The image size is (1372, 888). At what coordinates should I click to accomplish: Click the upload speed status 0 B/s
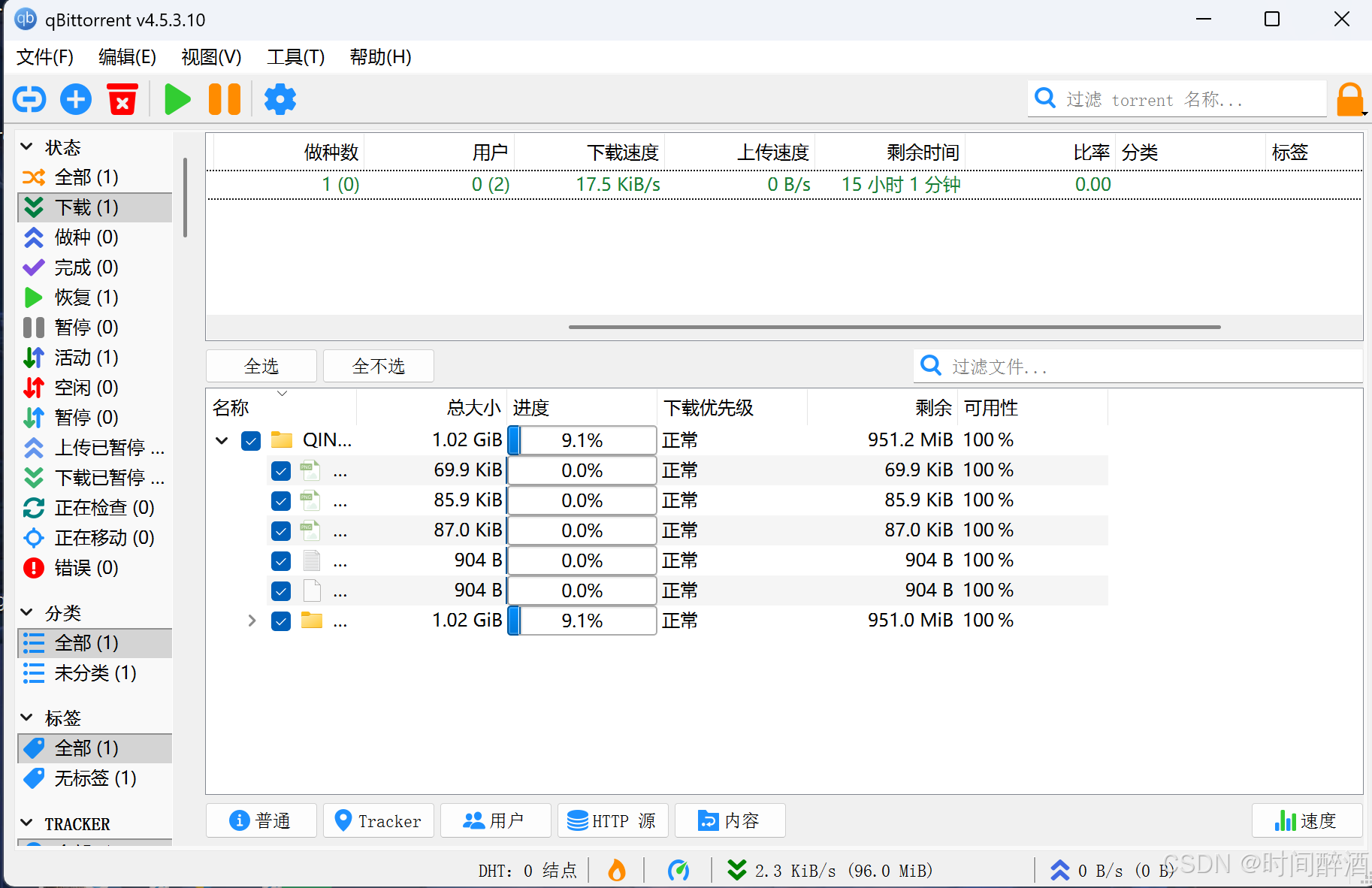[1112, 870]
